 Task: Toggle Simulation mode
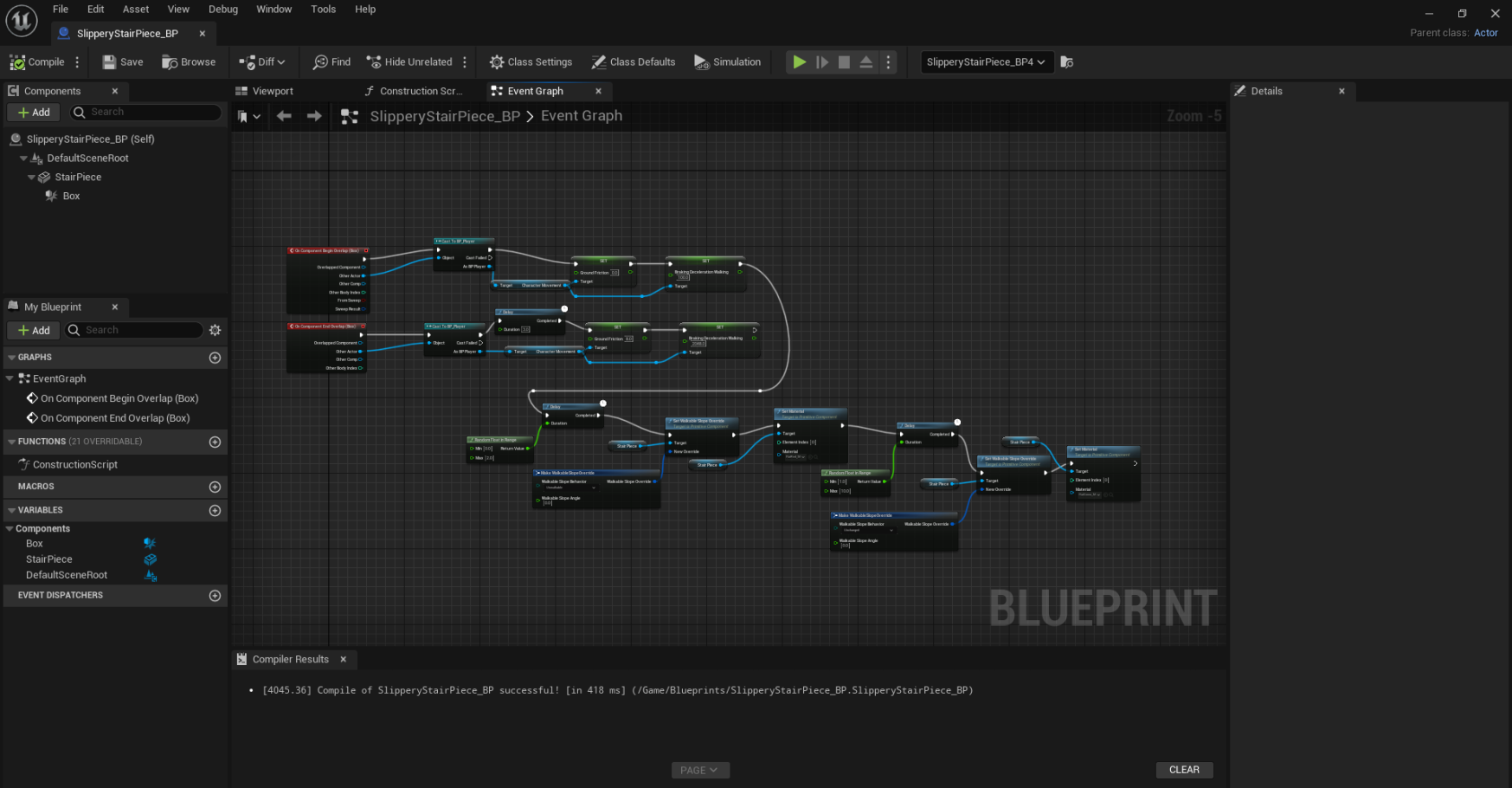coord(727,62)
